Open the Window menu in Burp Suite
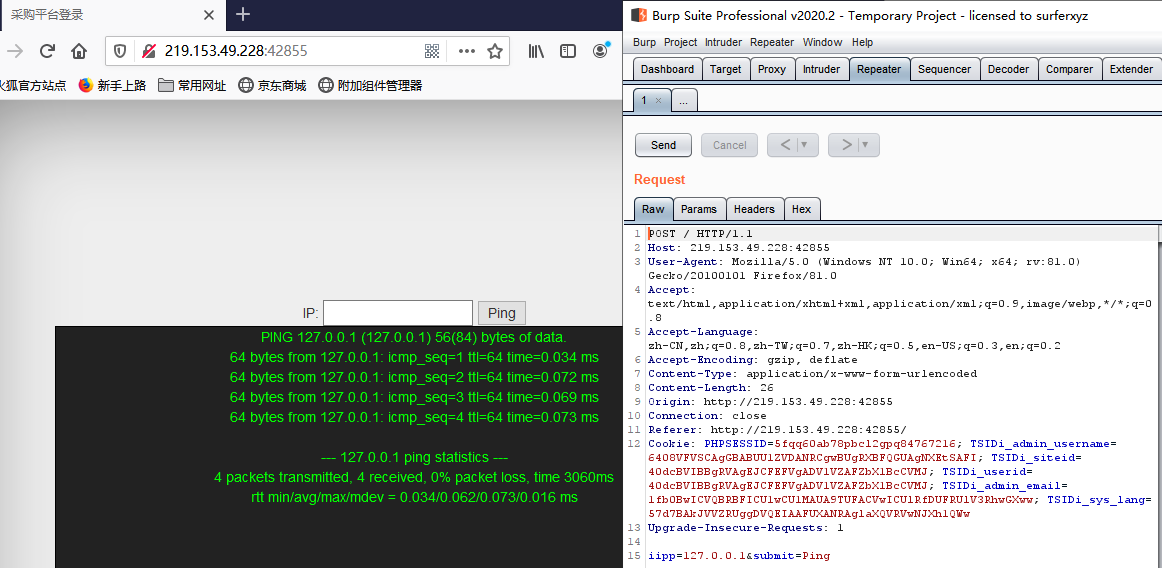Screen dimensions: 1162x568 pyautogui.click(x=822, y=42)
